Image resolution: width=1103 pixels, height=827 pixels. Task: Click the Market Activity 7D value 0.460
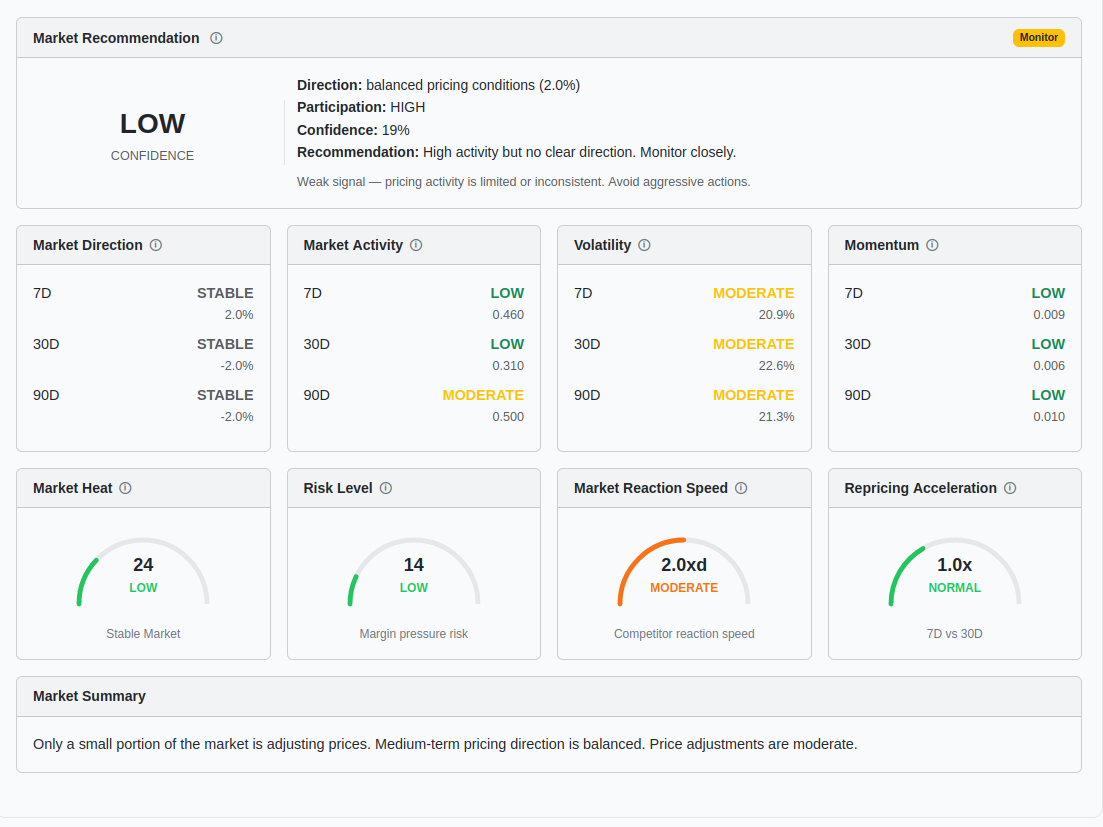coord(508,315)
